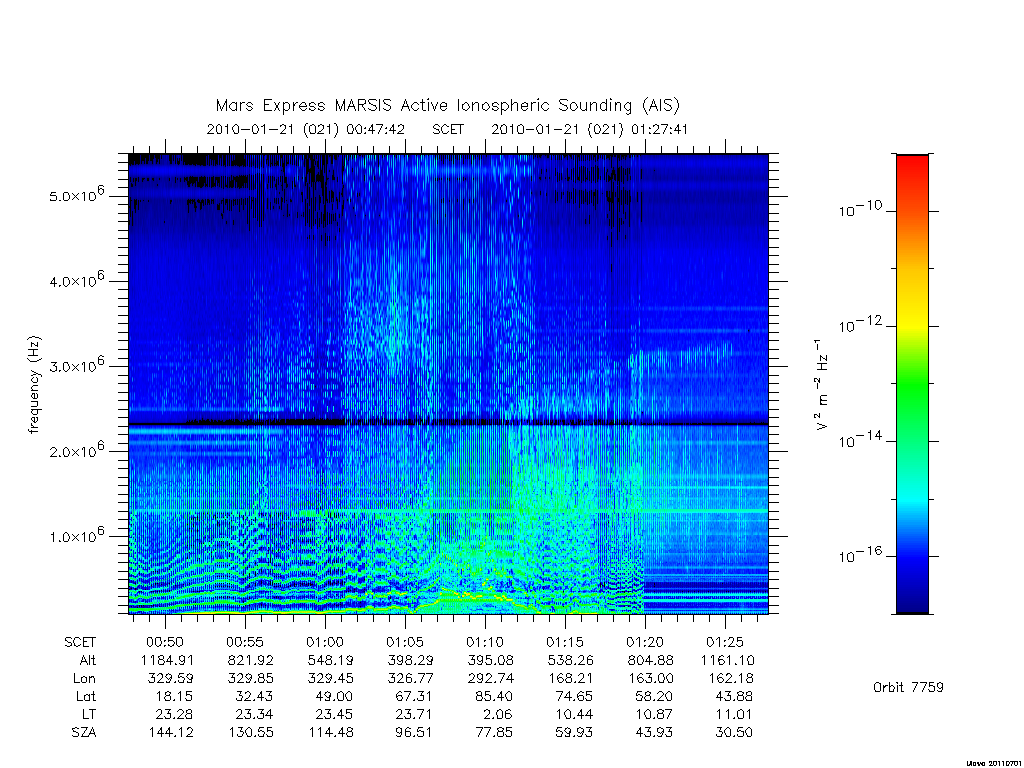This screenshot has height=768, width=1024.
Task: Click the altitude value '398.29'
Action: pos(410,660)
